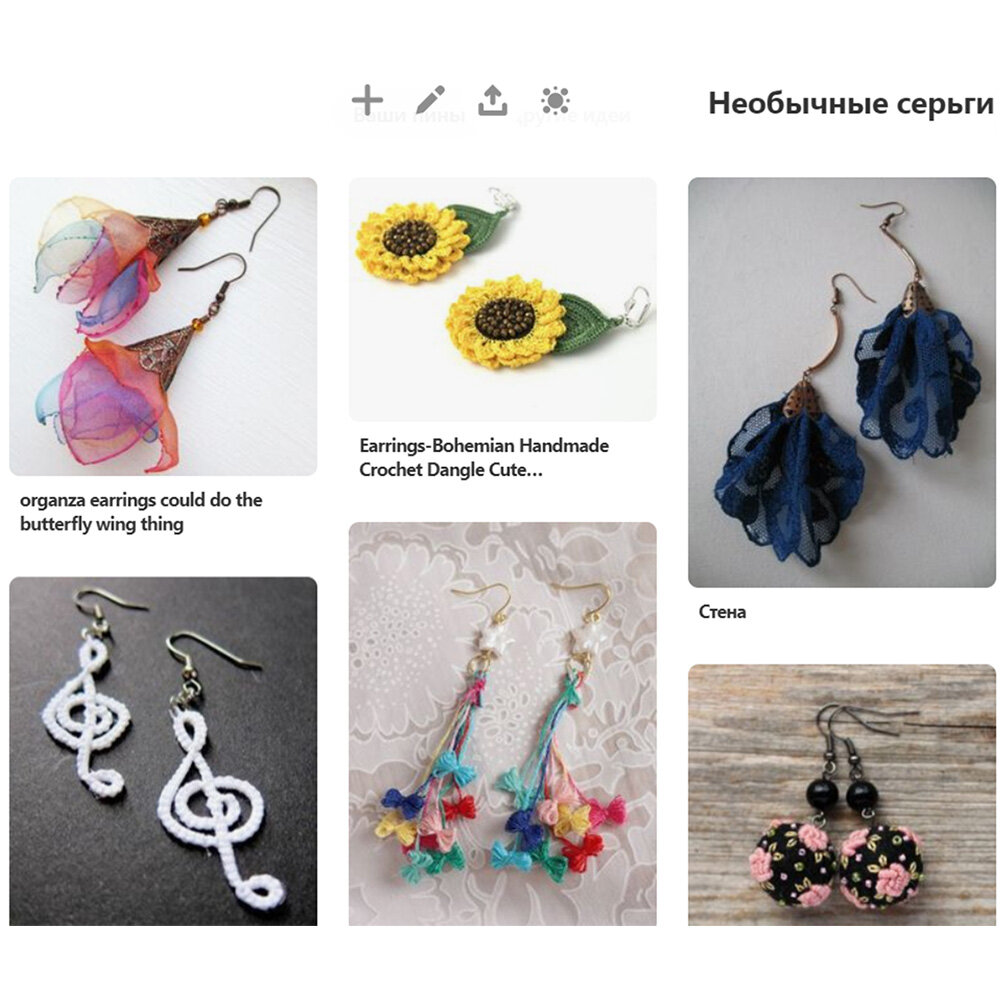Click the green leaf of lower sunflower earring
This screenshot has height=1000, width=1000.
[x=586, y=321]
